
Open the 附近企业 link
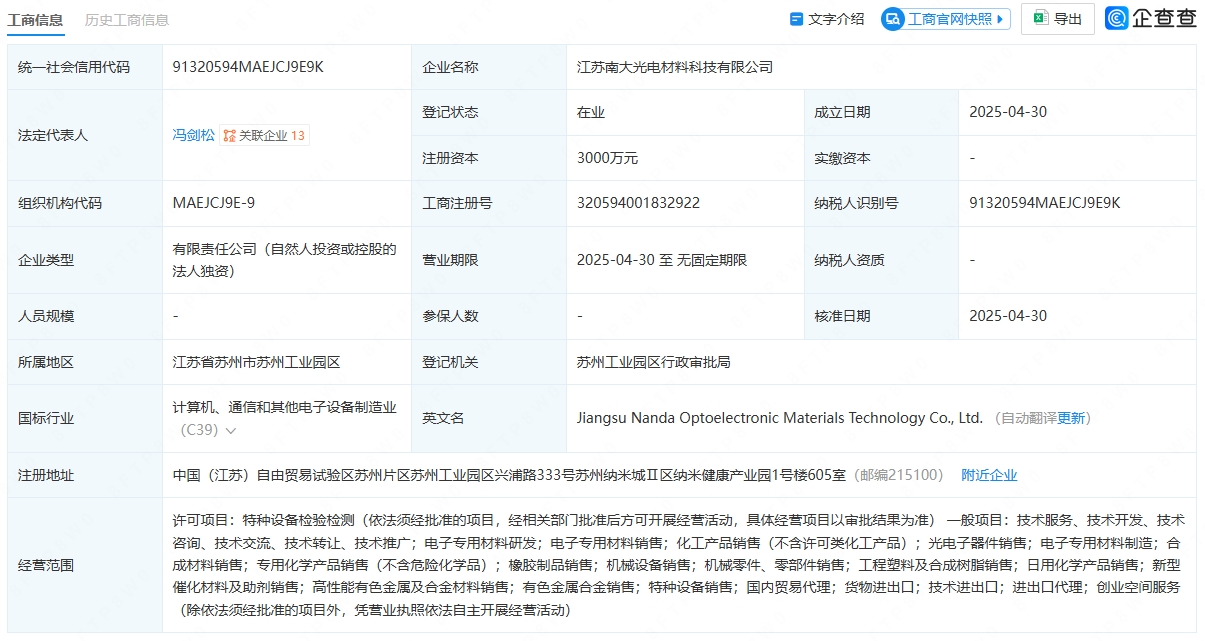(x=989, y=475)
